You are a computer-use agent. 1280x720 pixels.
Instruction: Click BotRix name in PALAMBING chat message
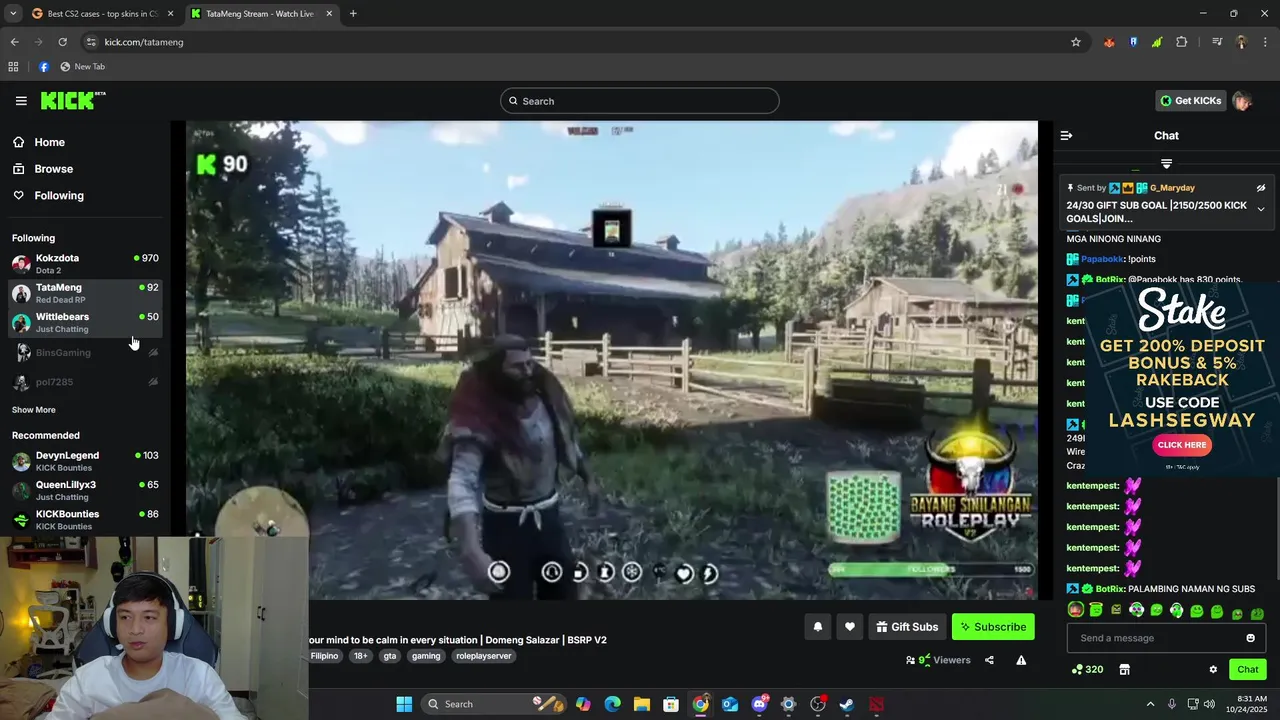click(1109, 589)
